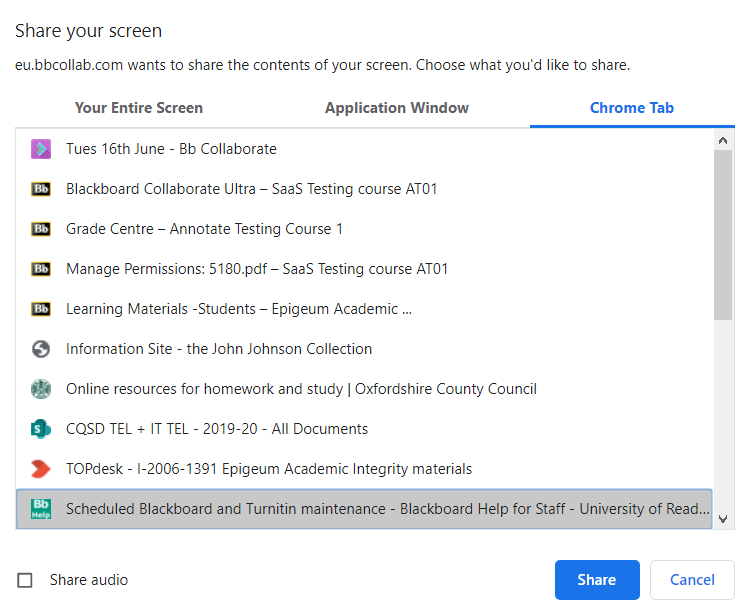This screenshot has height=612, width=745.
Task: Click the Bb Collaborate purple tab icon
Action: pos(41,149)
